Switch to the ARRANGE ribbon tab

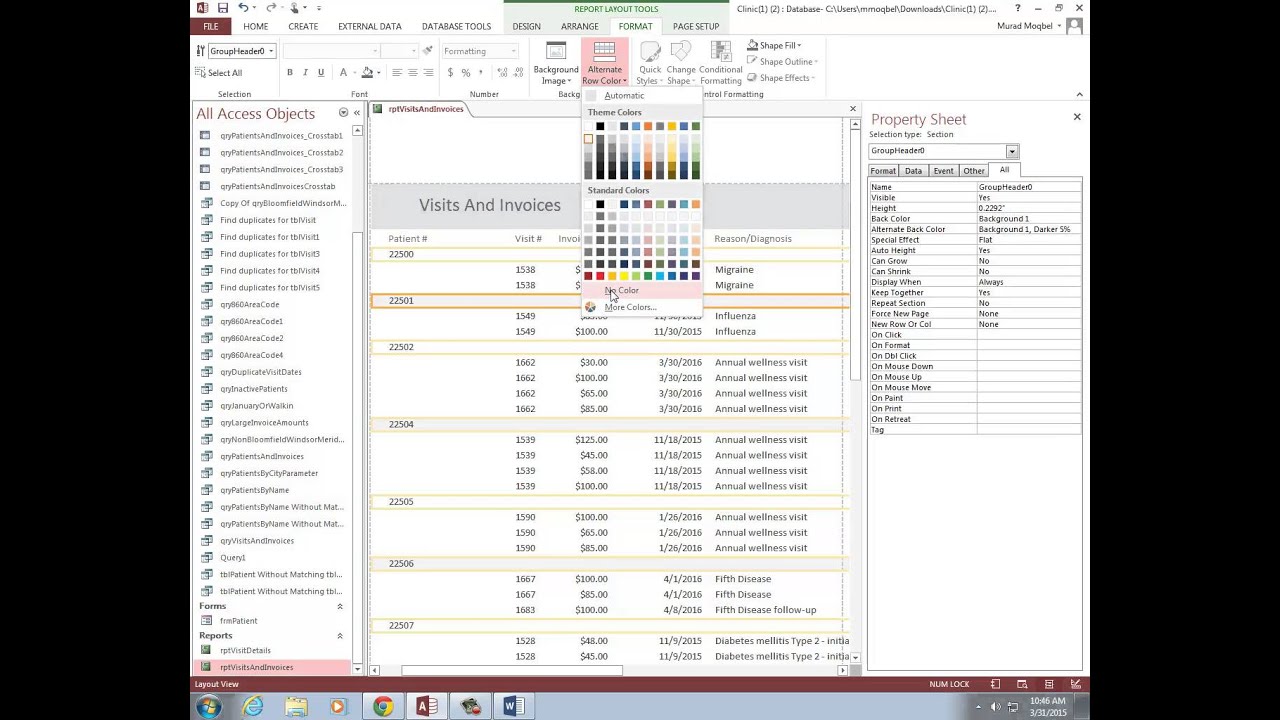click(580, 26)
